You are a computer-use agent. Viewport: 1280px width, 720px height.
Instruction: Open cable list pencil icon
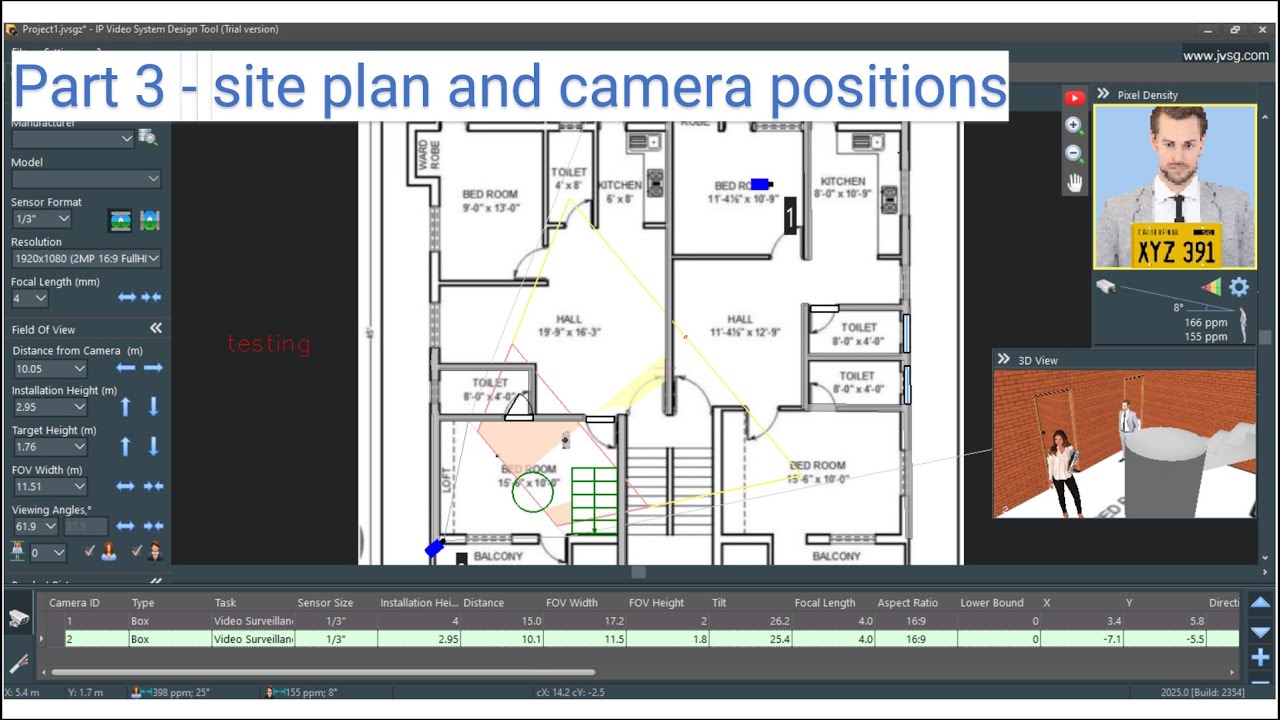pos(18,663)
